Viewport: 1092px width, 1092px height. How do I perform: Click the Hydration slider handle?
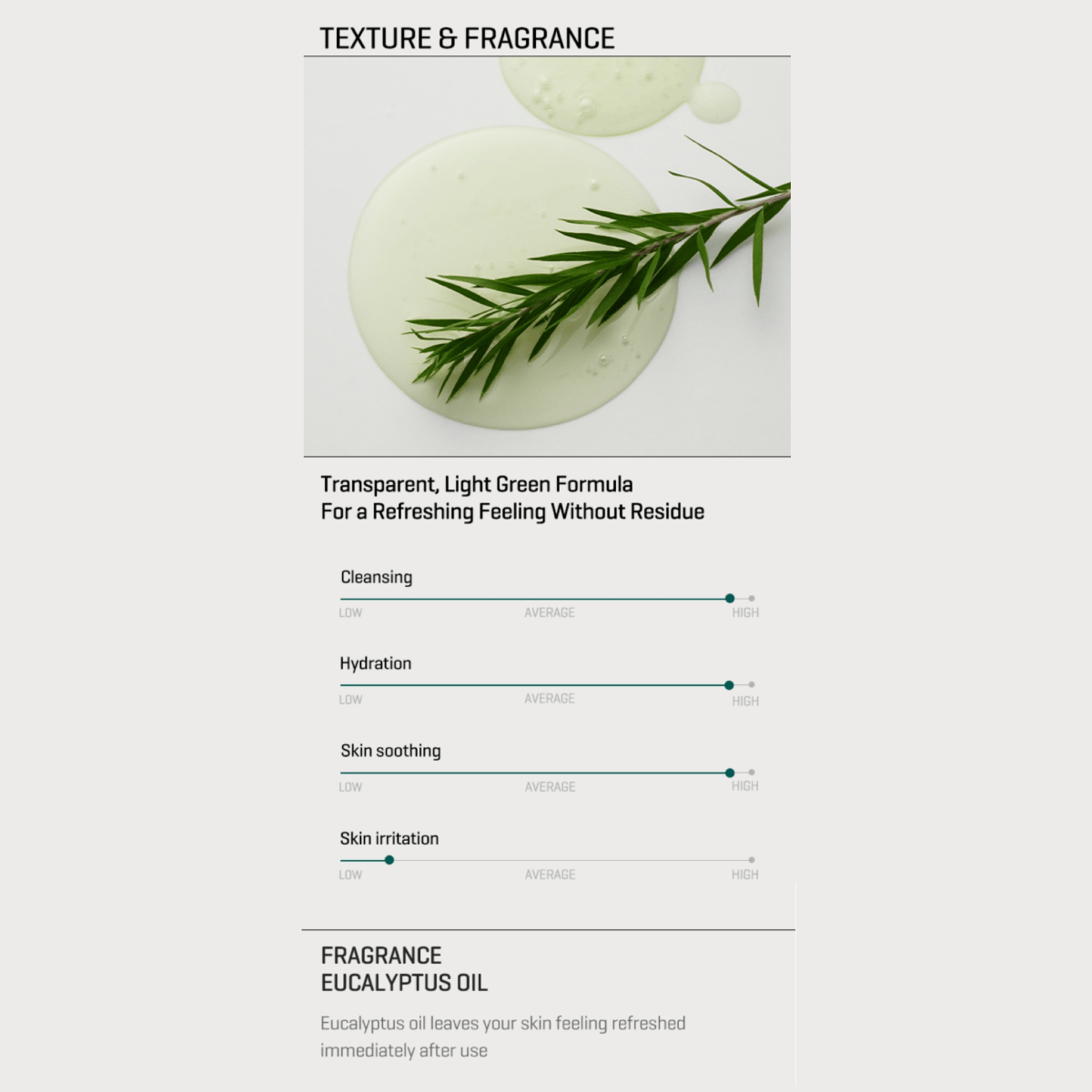pyautogui.click(x=729, y=685)
